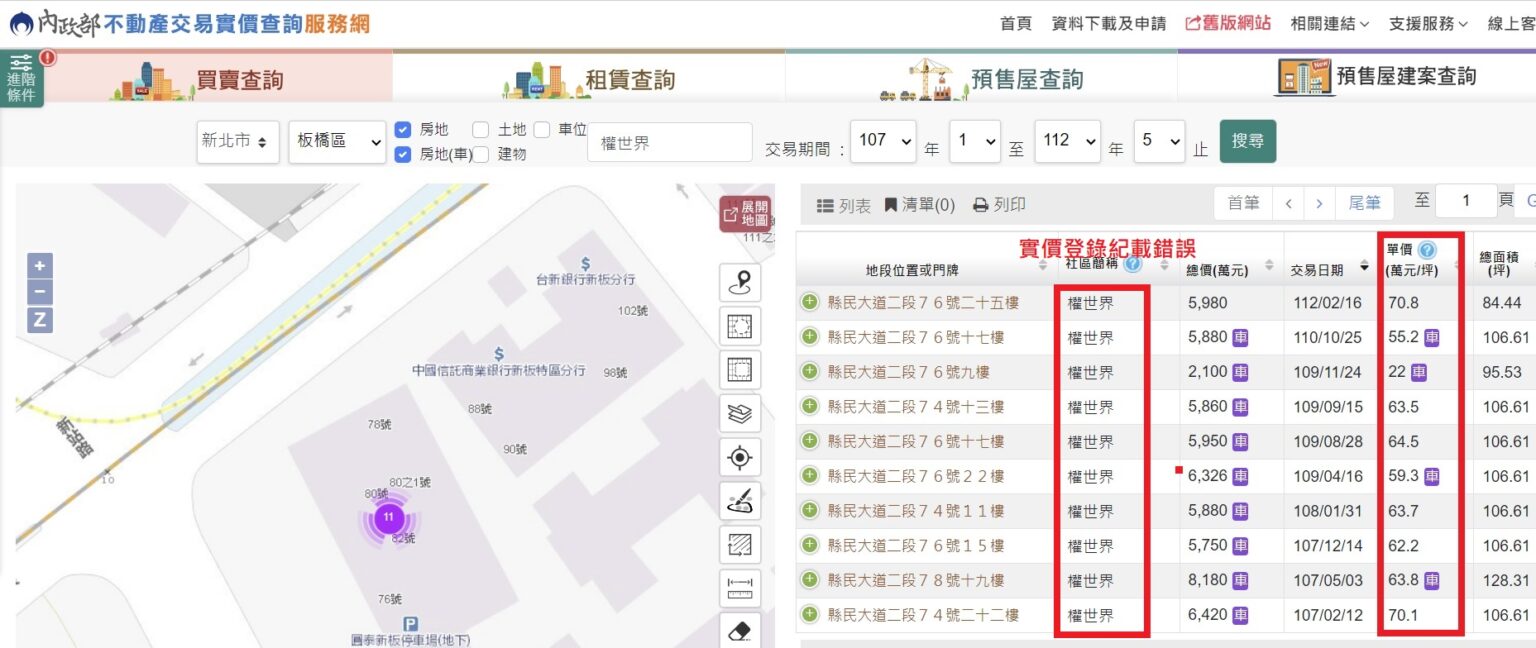The width and height of the screenshot is (1536, 648).
Task: Zoom in the map with plus button
Action: [x=40, y=266]
